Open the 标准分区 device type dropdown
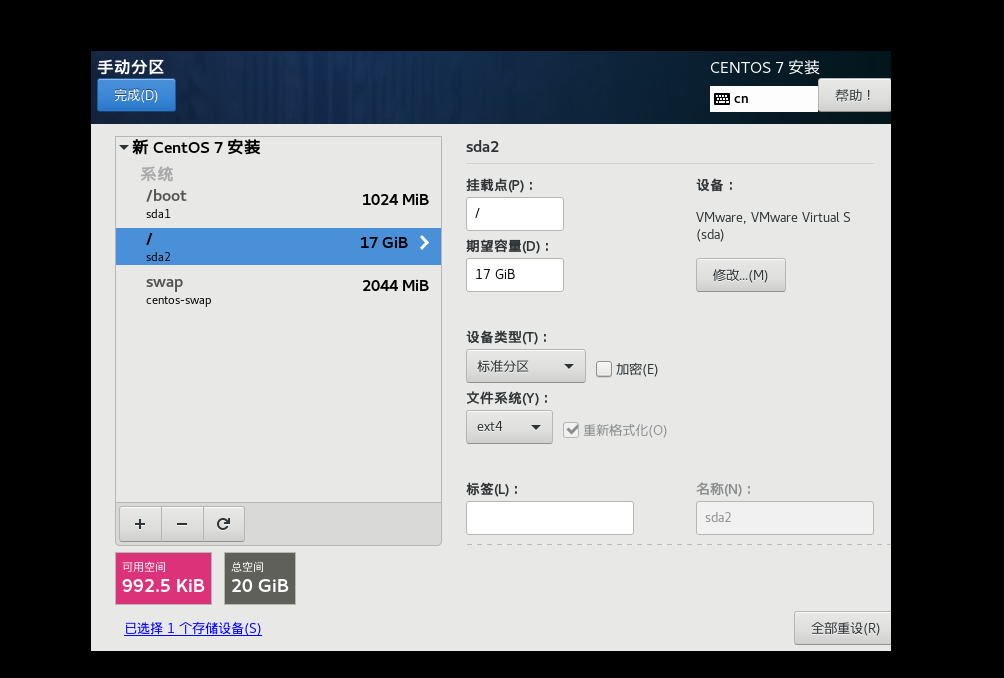1004x678 pixels. (526, 366)
